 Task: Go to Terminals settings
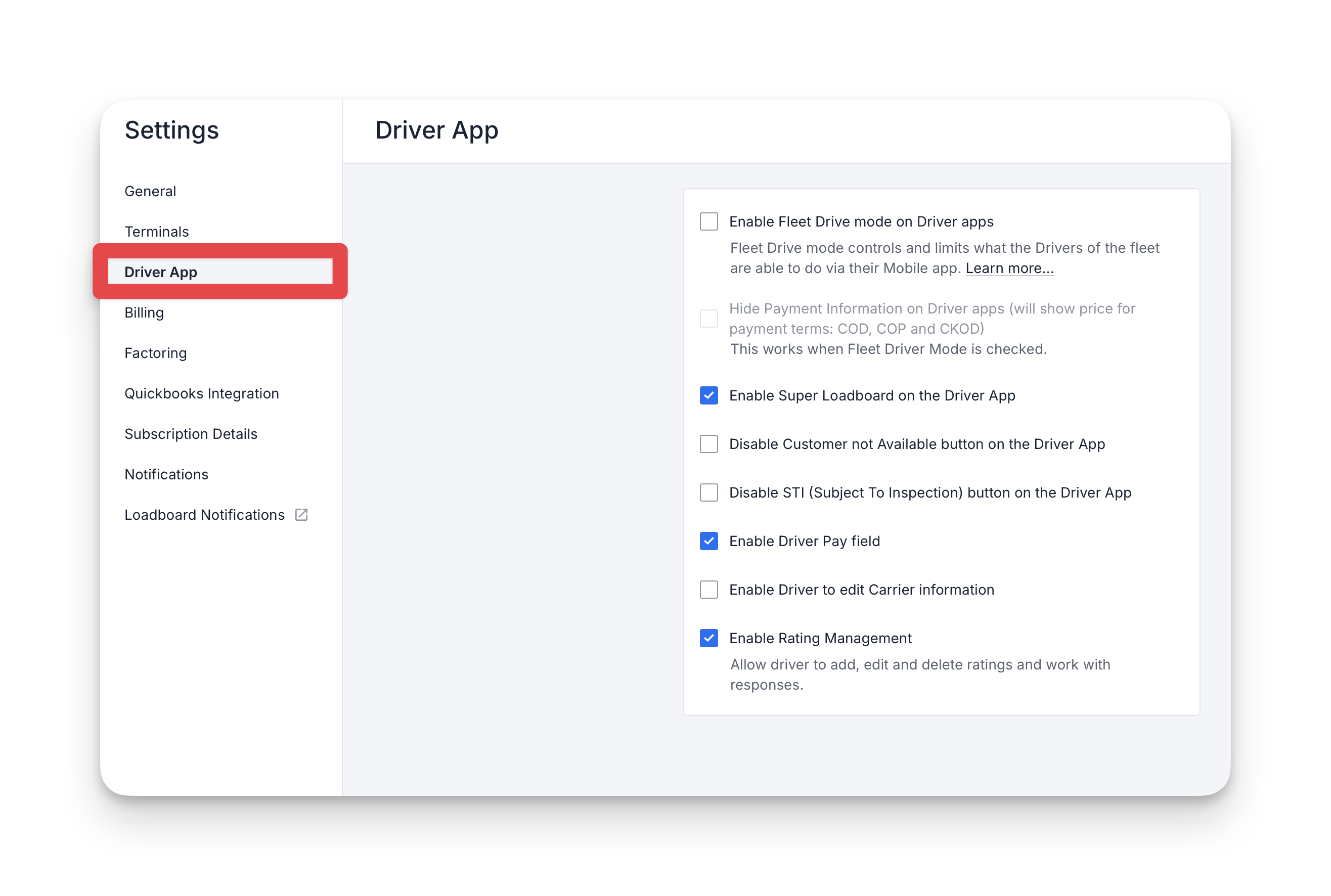tap(157, 232)
